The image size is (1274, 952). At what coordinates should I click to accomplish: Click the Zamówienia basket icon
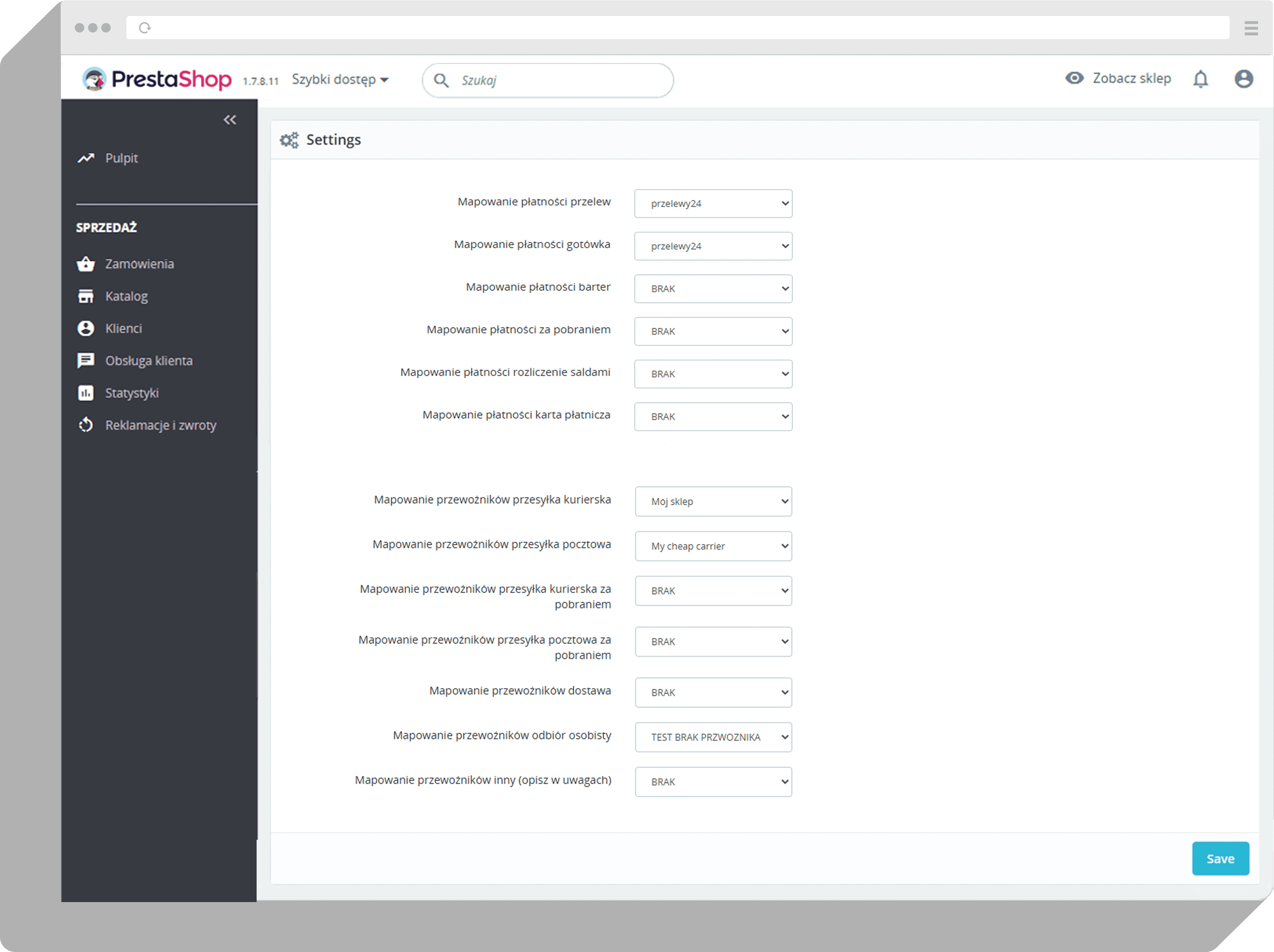[86, 264]
